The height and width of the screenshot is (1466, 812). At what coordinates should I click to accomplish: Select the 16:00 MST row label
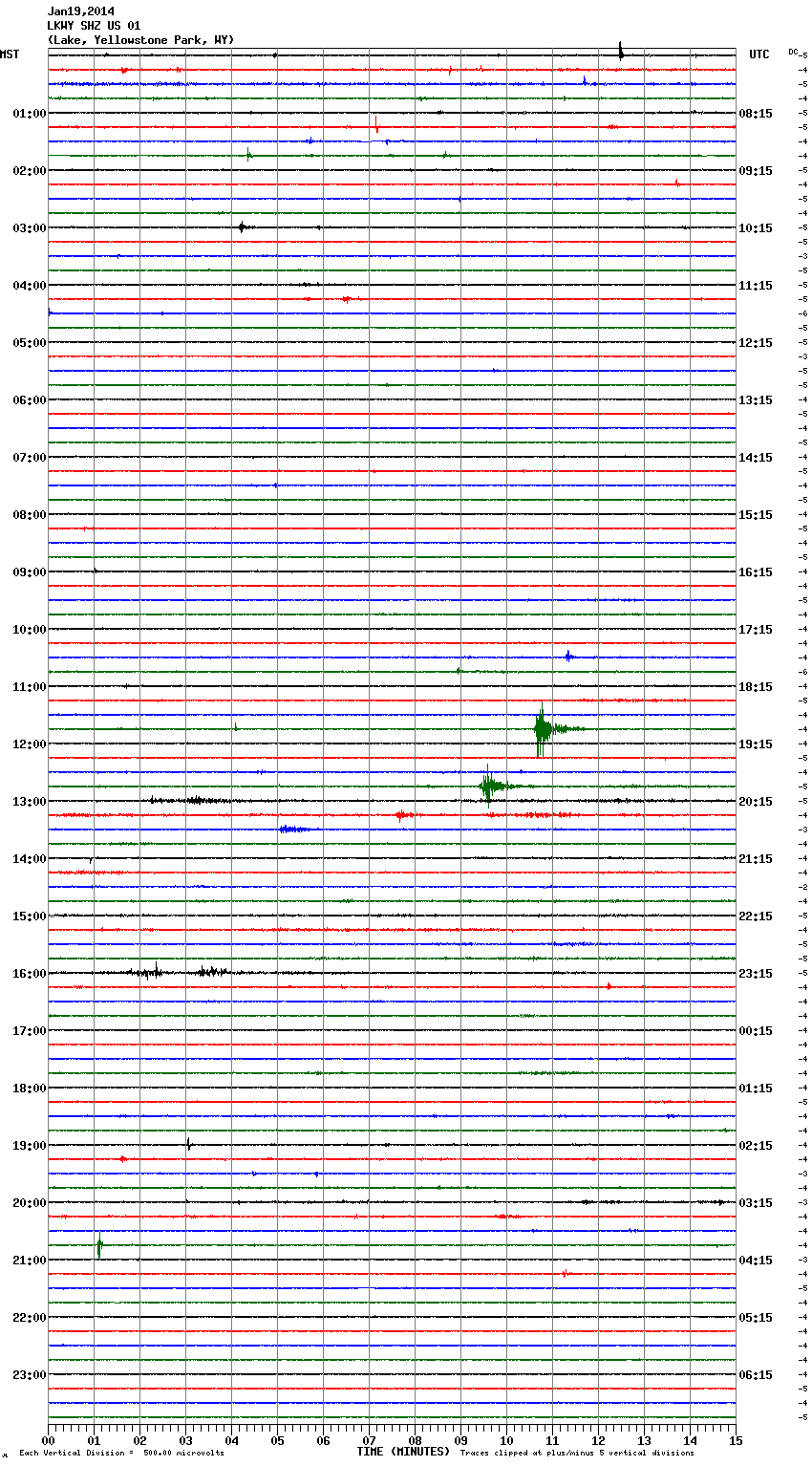click(x=29, y=974)
